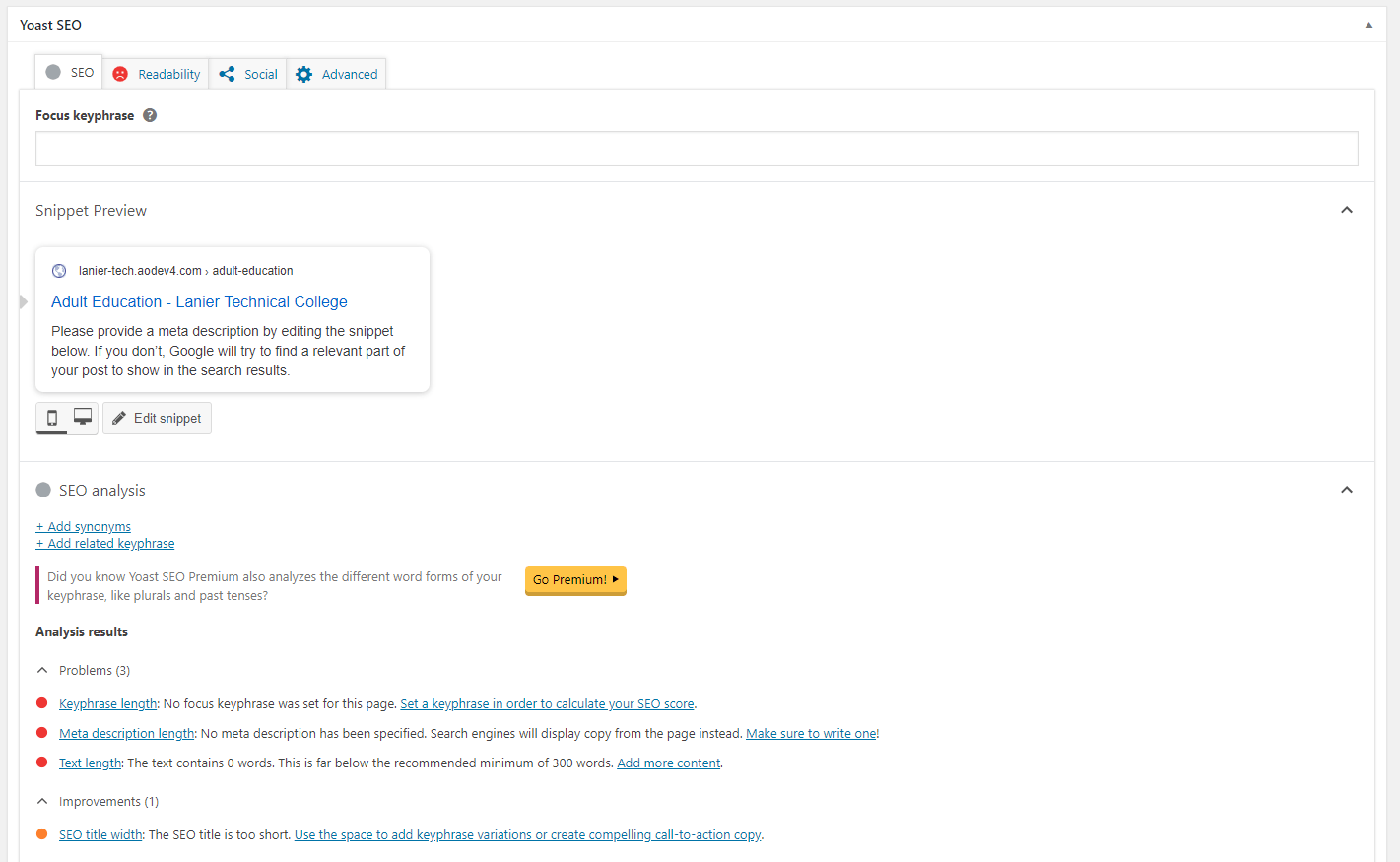
Task: Click the red bullet beside Keyphrase length
Action: [x=42, y=703]
